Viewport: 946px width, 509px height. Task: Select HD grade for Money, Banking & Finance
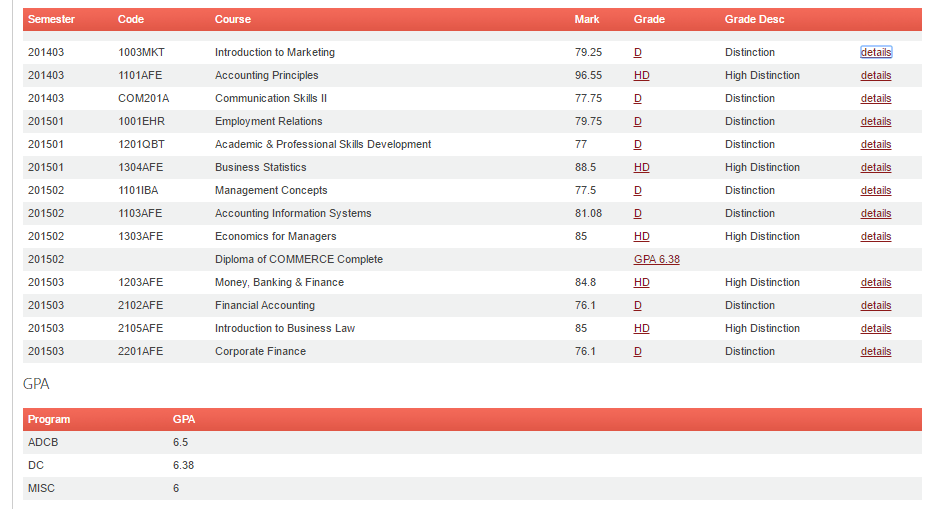pos(641,282)
